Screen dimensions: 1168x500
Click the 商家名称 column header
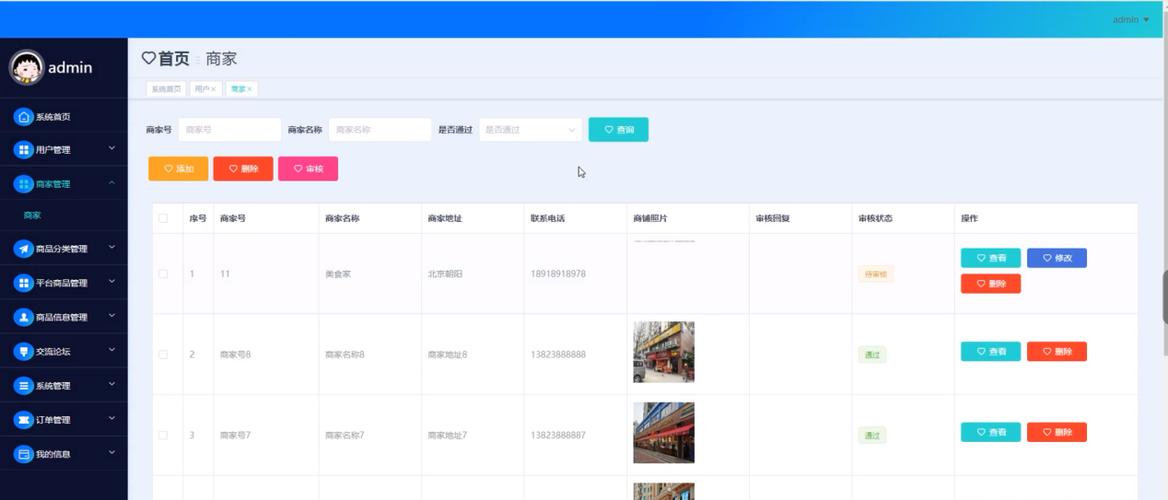click(343, 218)
